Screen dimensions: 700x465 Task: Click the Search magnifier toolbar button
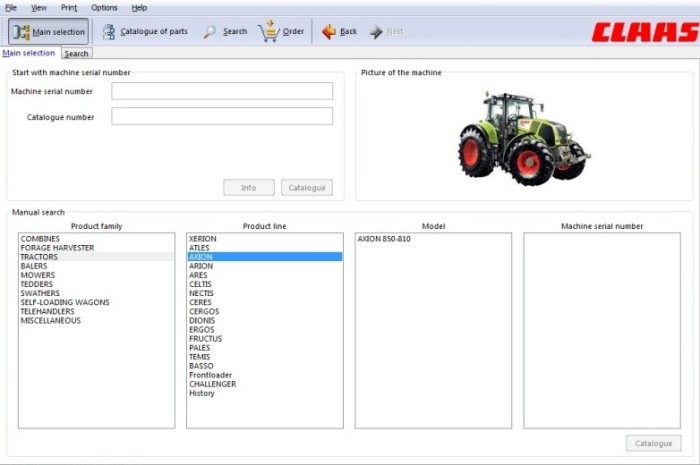click(225, 32)
